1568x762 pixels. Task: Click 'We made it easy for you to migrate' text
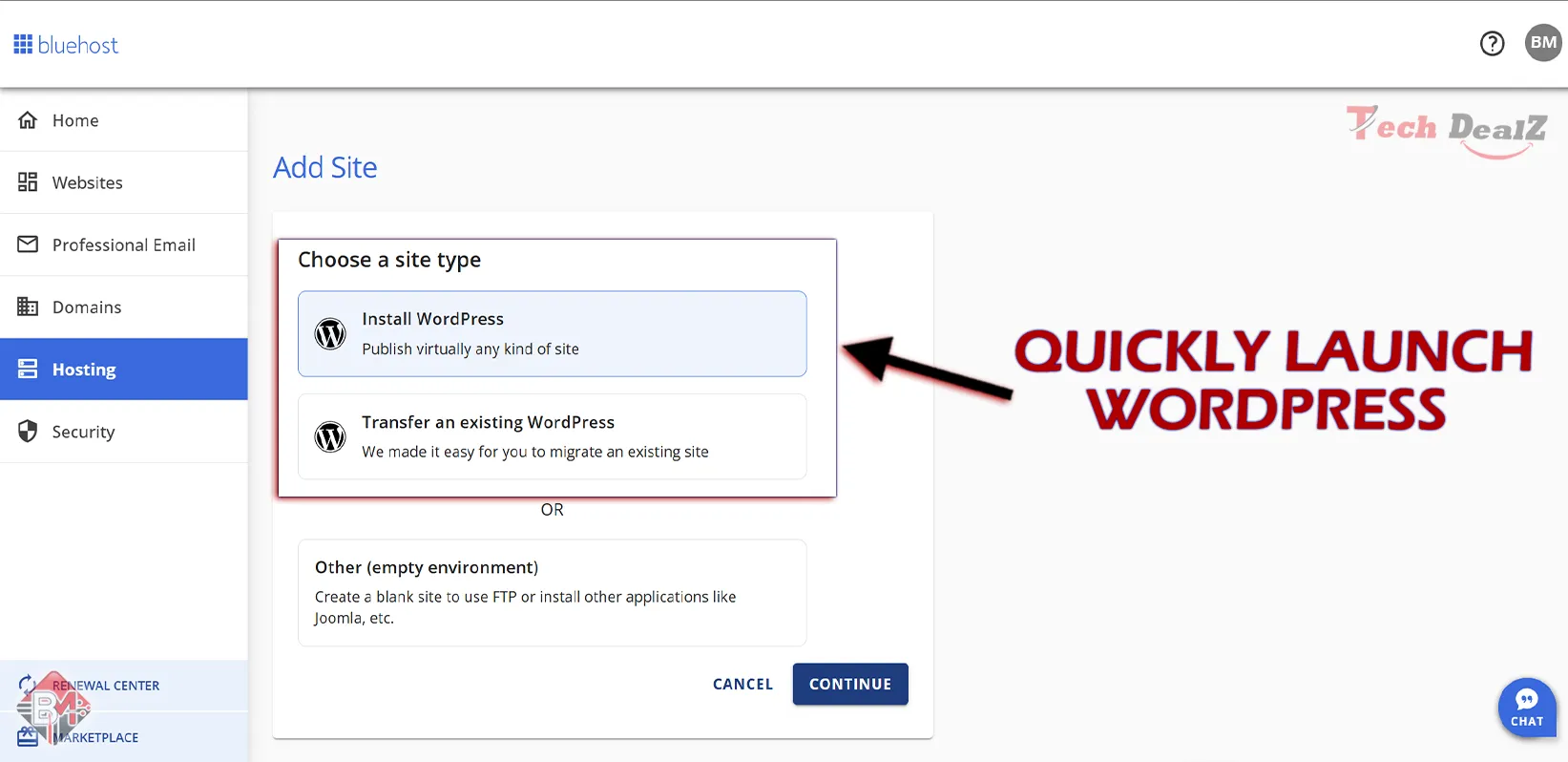pos(535,452)
